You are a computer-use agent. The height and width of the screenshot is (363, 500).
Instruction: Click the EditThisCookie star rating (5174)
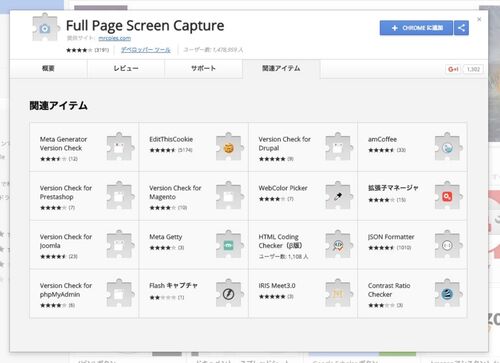tap(162, 150)
